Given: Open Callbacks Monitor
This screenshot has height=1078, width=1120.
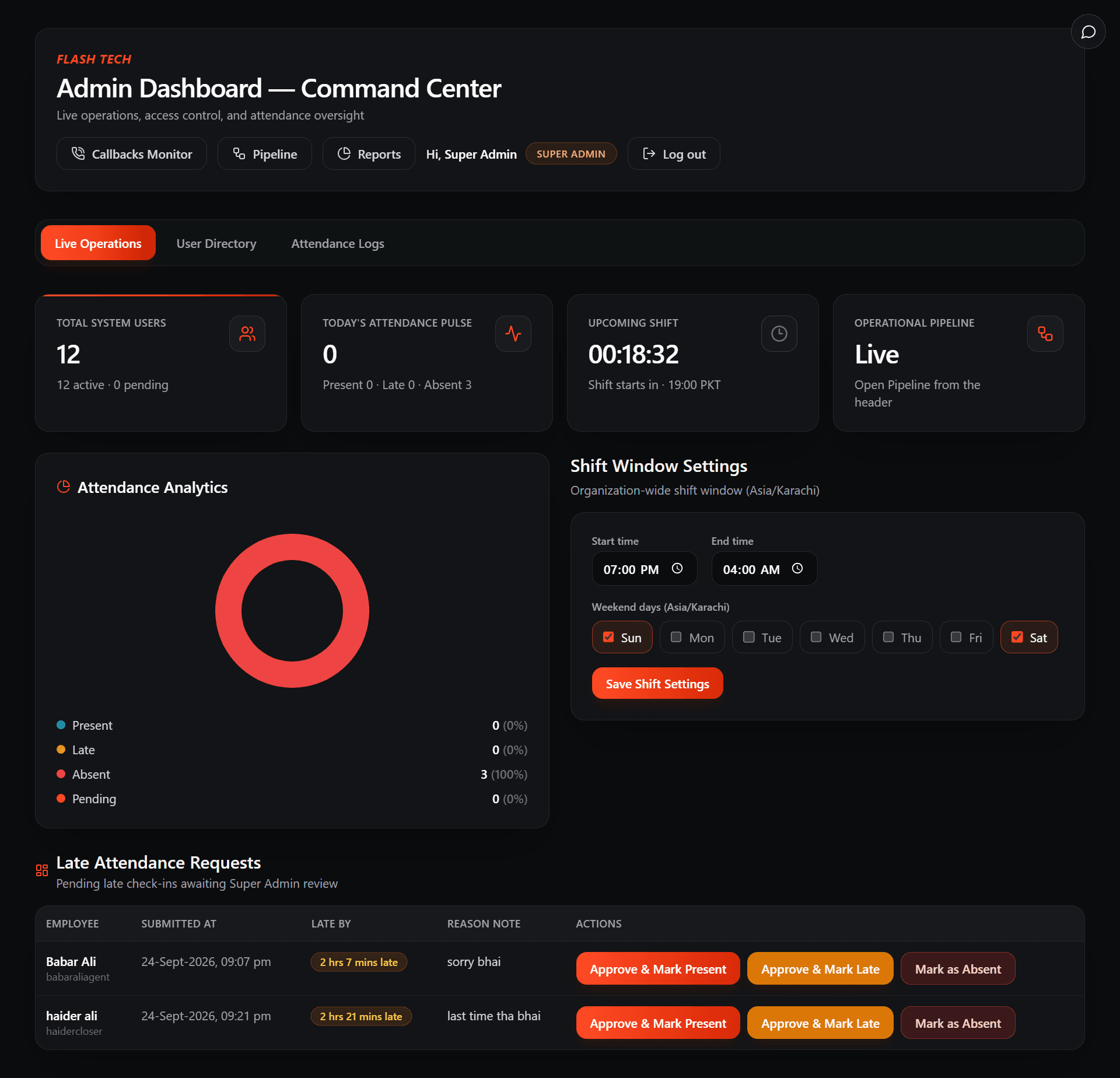Looking at the screenshot, I should pyautogui.click(x=132, y=154).
